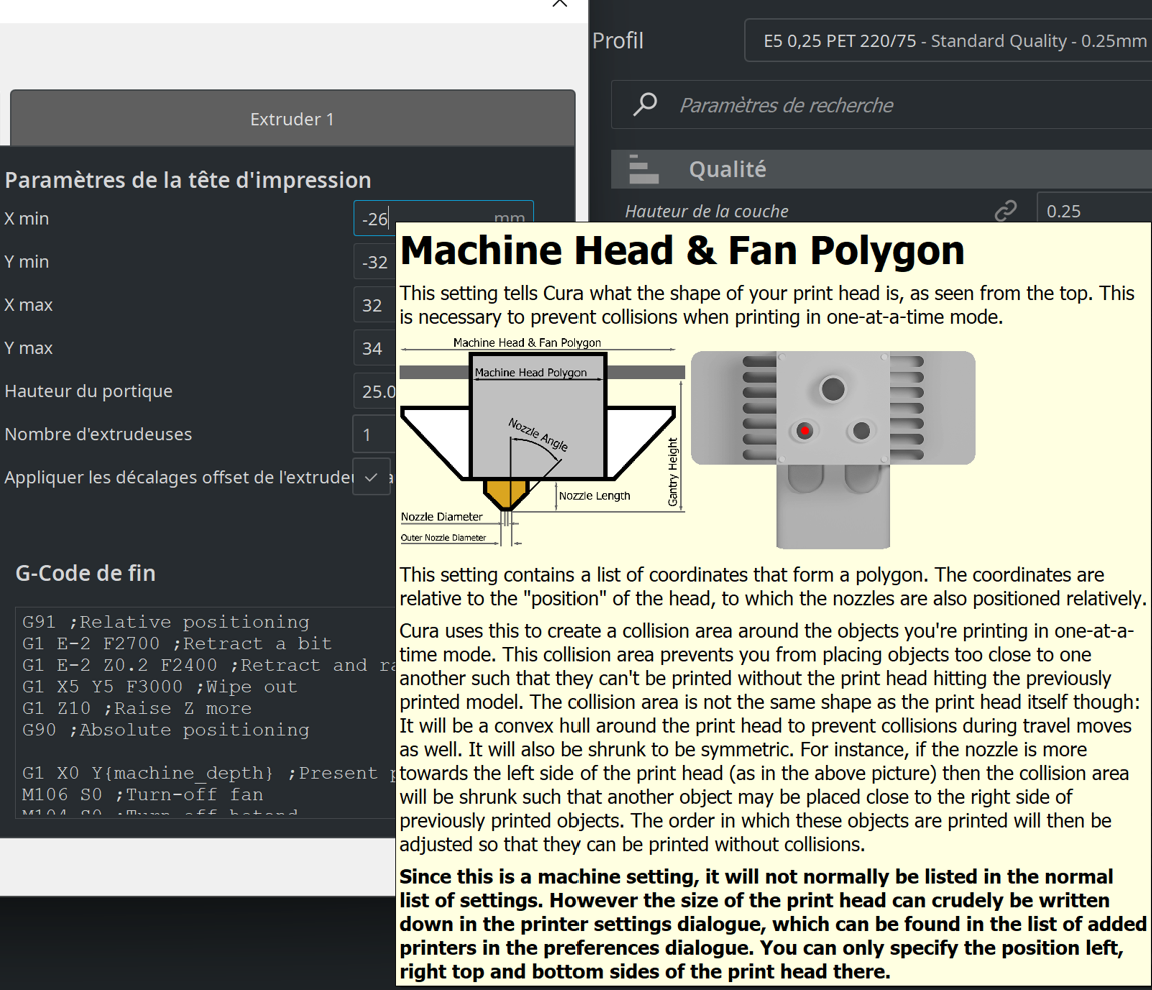Screen dimensions: 1152x990
Task: Click the 'G91 ;Relative positioning' G-code line
Action: pyautogui.click(x=166, y=622)
